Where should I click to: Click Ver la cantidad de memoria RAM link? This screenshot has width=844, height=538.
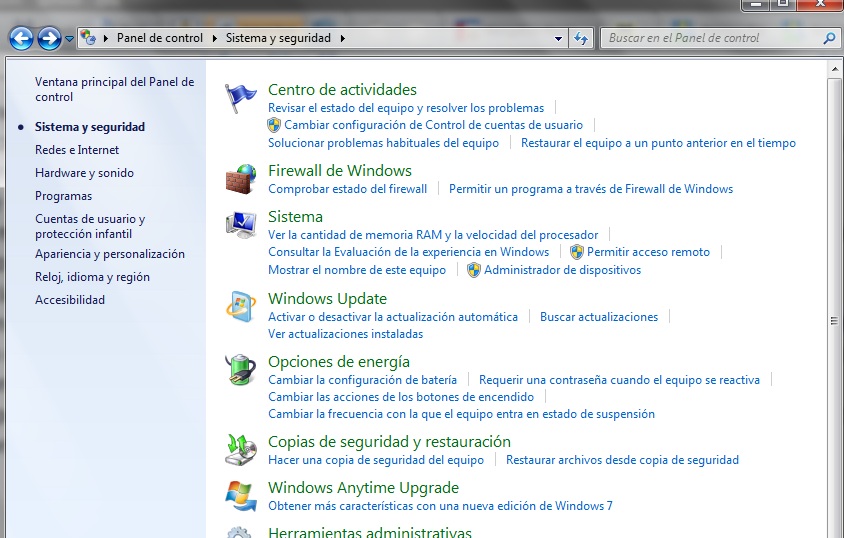[433, 235]
